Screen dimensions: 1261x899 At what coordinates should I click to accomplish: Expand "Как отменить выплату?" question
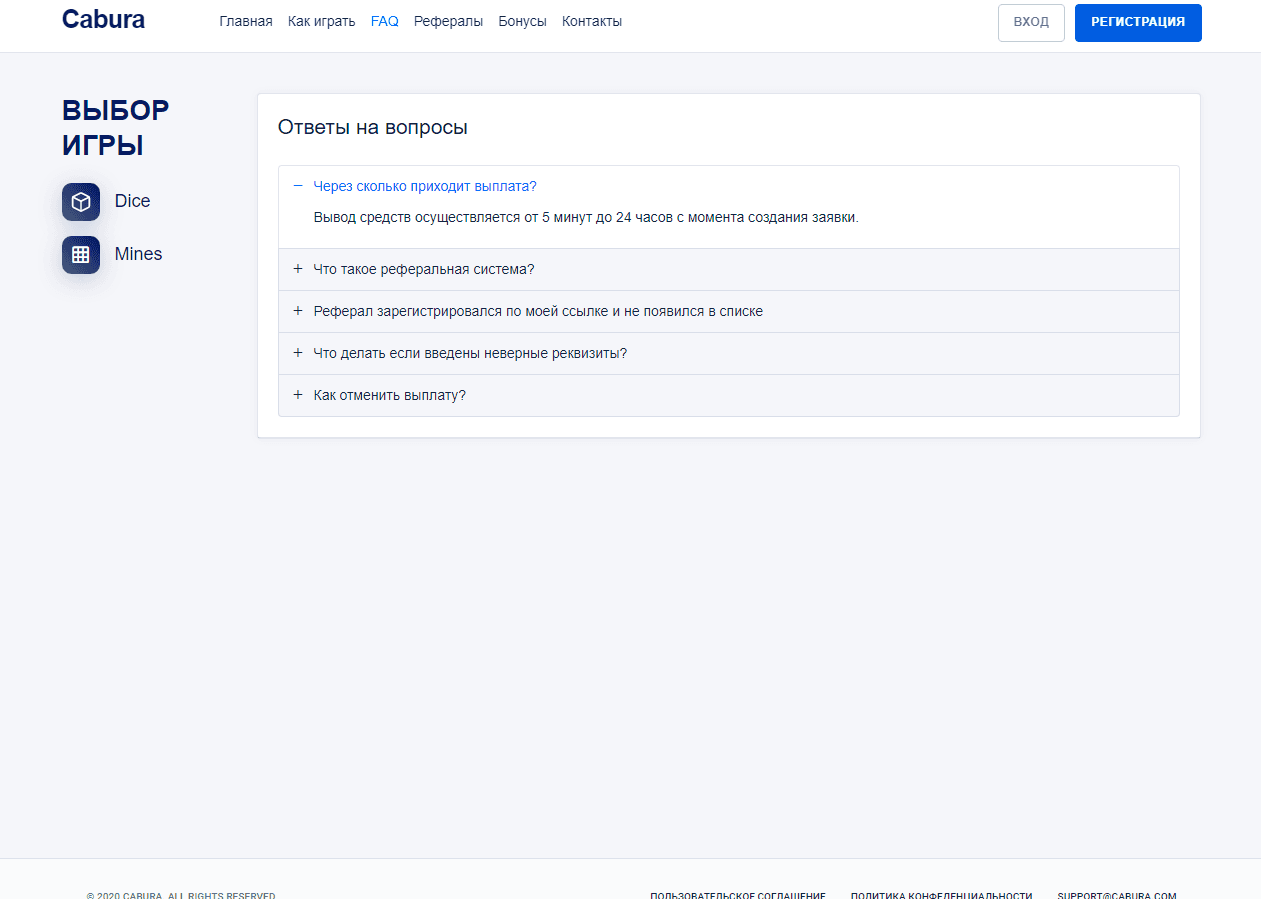coord(390,396)
